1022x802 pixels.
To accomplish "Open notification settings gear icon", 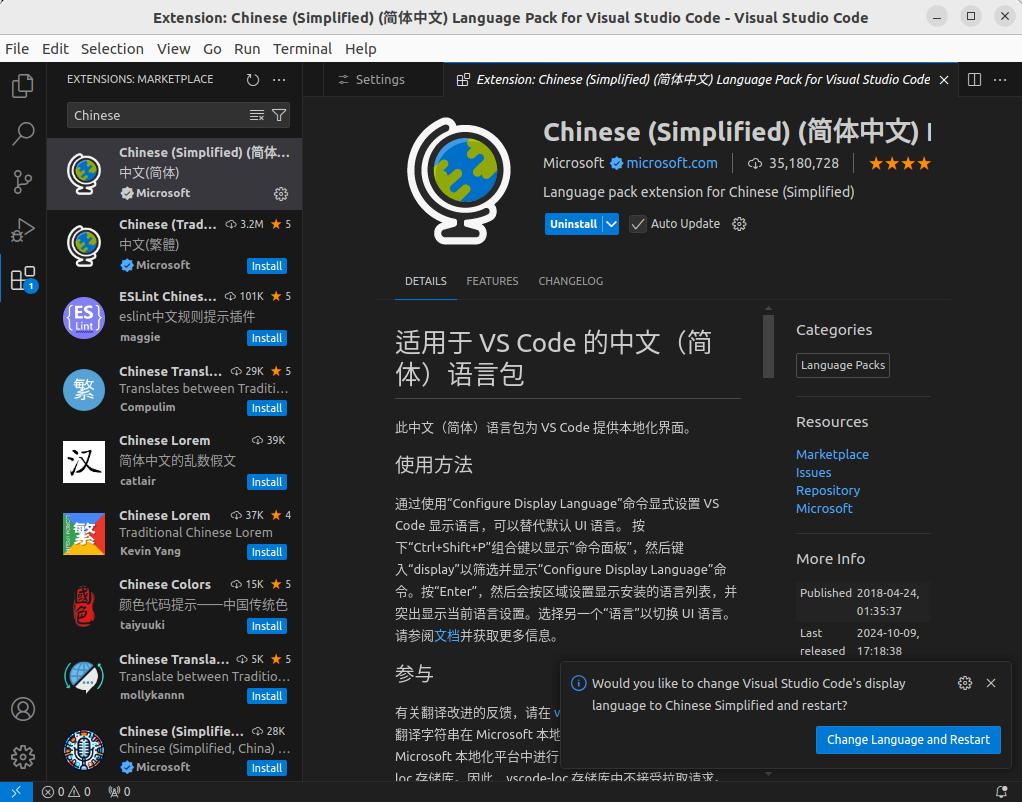I will click(x=965, y=683).
